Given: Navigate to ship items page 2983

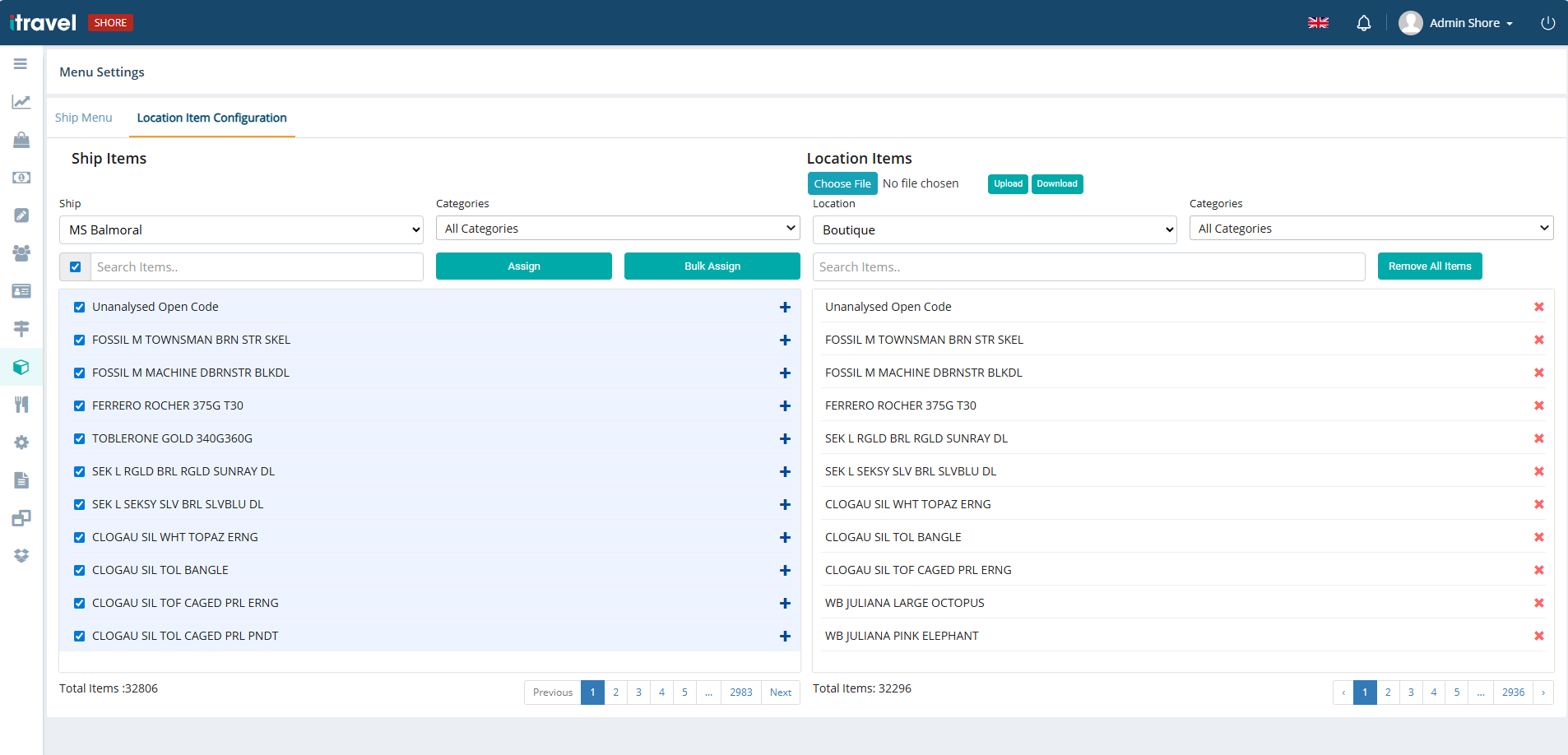Looking at the screenshot, I should coord(740,692).
